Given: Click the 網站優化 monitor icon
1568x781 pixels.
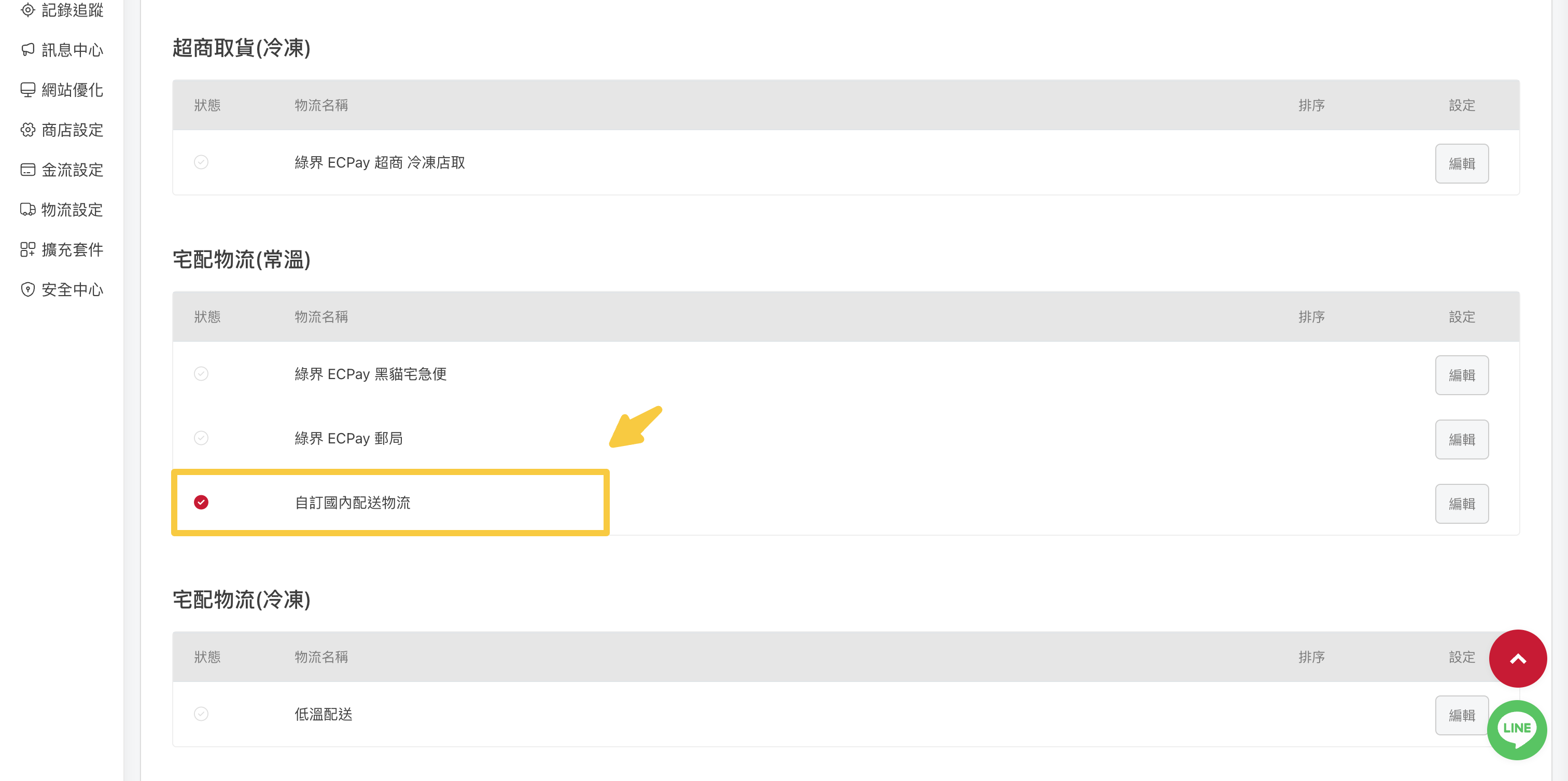Looking at the screenshot, I should point(27,90).
